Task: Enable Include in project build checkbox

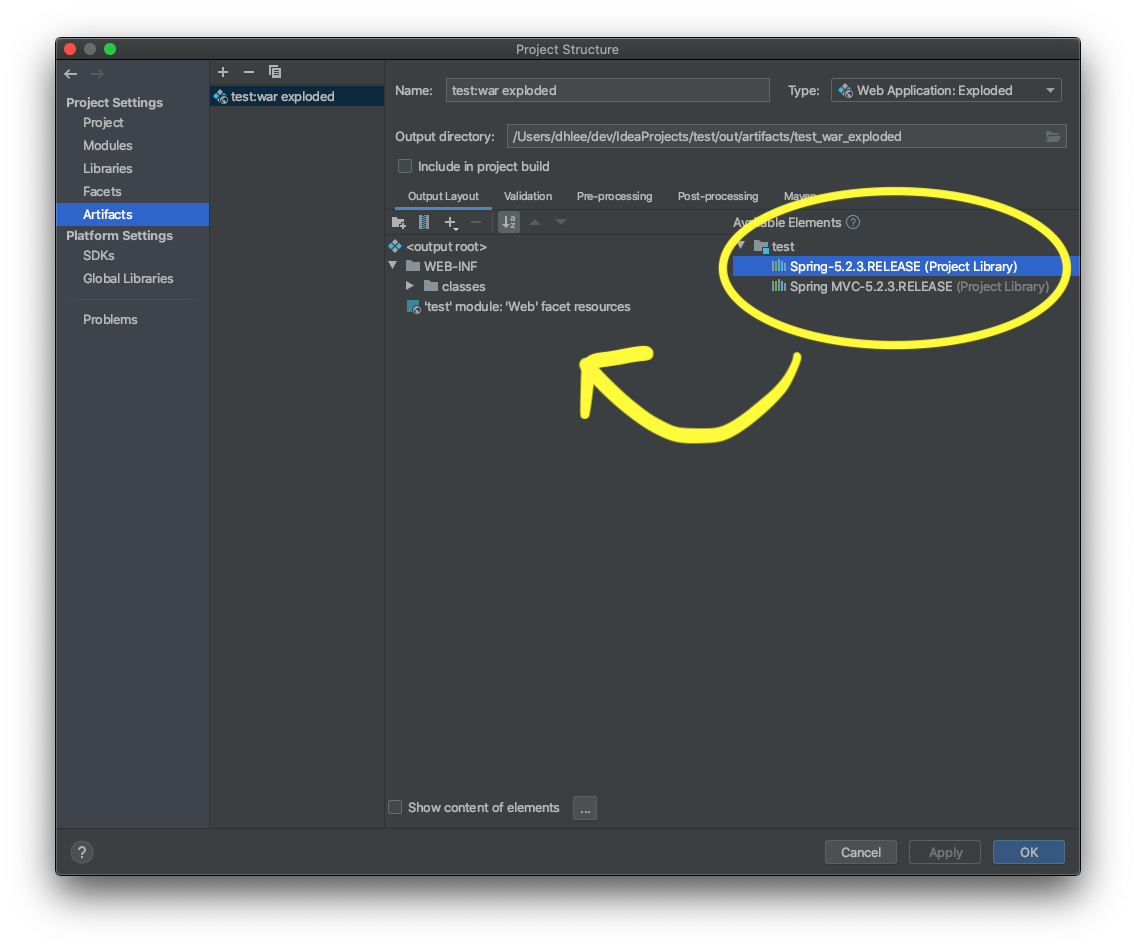Action: click(x=405, y=167)
